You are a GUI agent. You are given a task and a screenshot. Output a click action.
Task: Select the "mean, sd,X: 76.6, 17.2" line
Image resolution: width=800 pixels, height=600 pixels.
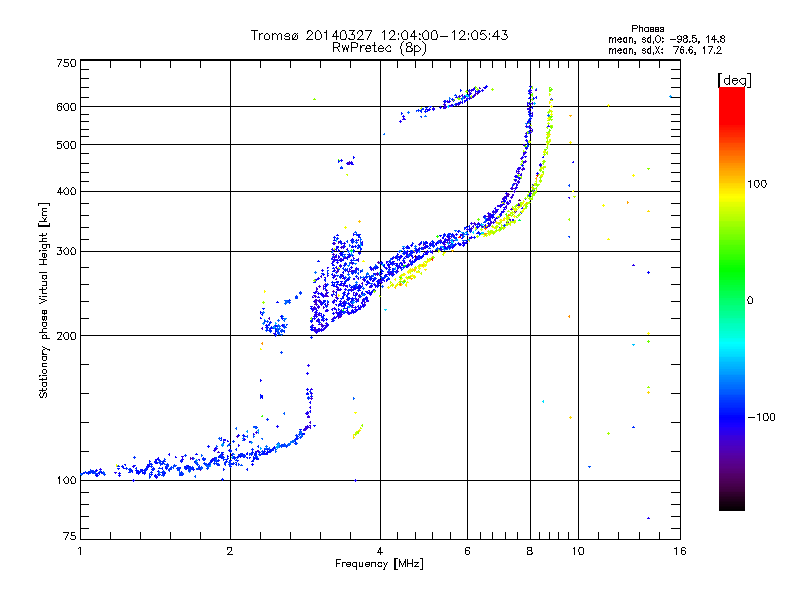click(665, 51)
